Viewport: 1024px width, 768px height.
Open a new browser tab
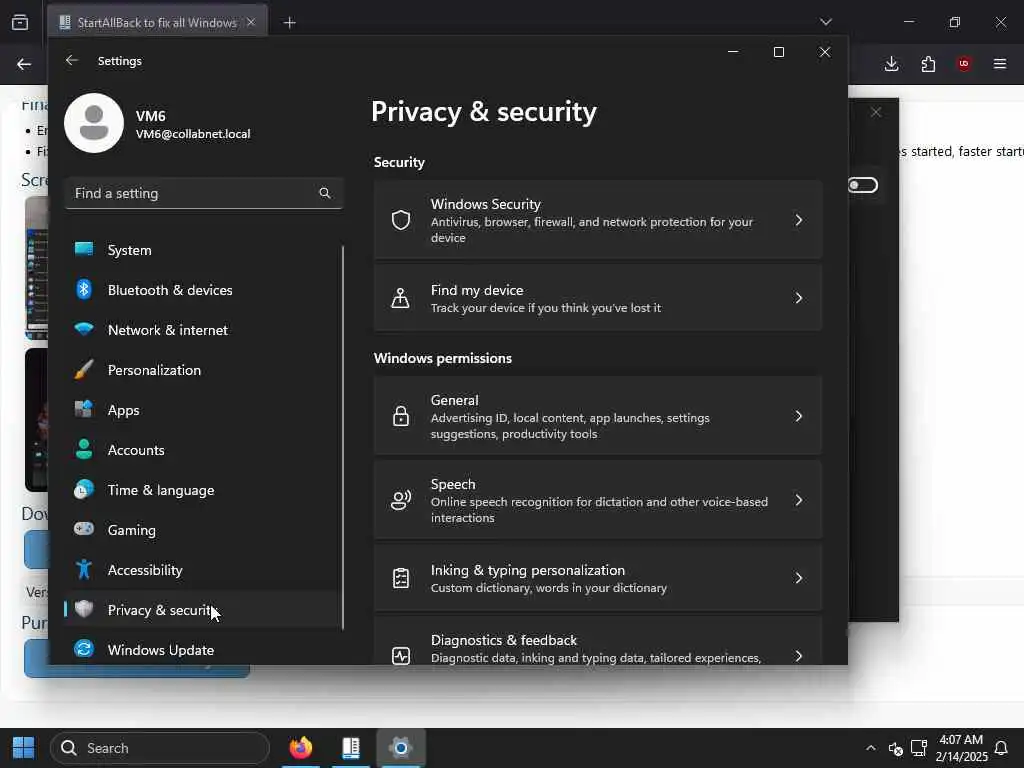[x=289, y=23]
